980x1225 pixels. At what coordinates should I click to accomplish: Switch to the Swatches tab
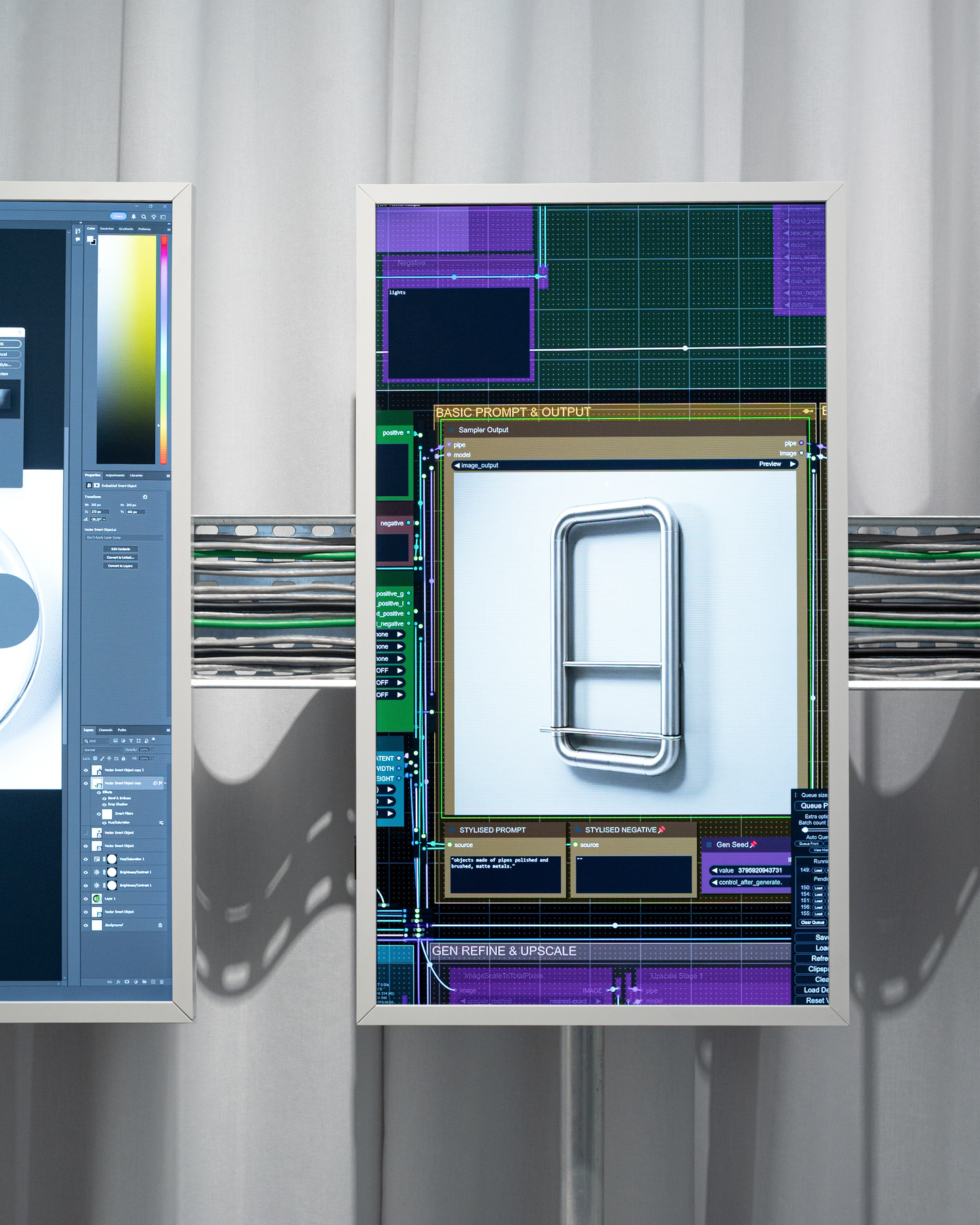(107, 229)
